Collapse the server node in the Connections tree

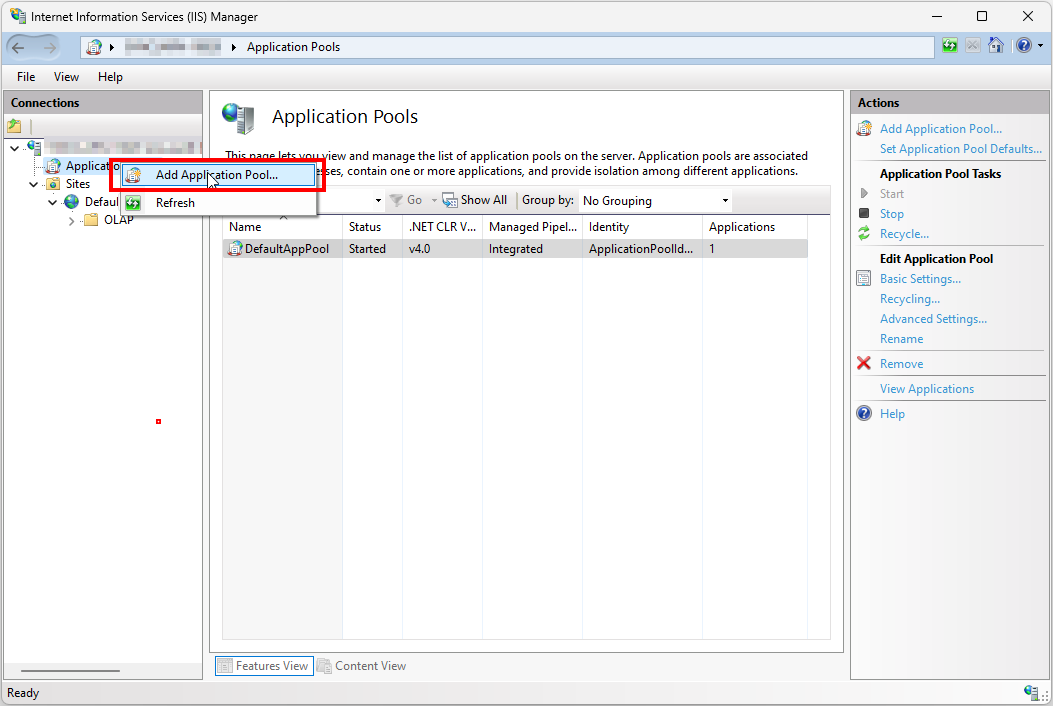pyautogui.click(x=14, y=148)
